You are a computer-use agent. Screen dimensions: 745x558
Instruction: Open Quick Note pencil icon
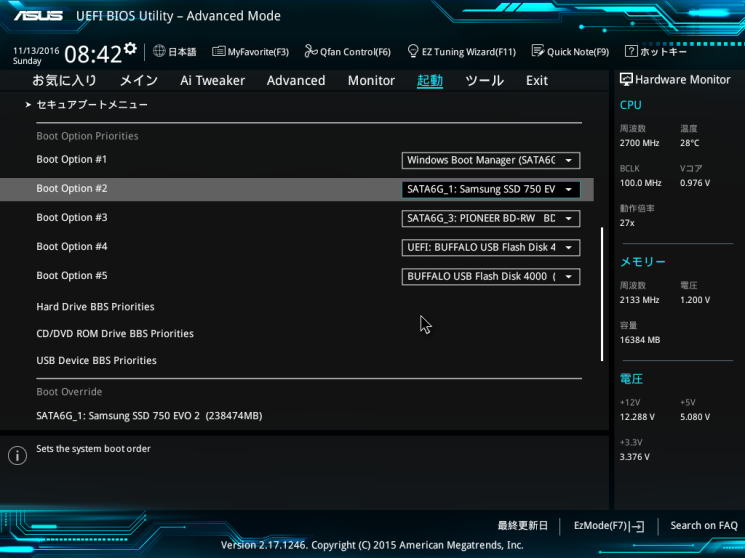[537, 51]
